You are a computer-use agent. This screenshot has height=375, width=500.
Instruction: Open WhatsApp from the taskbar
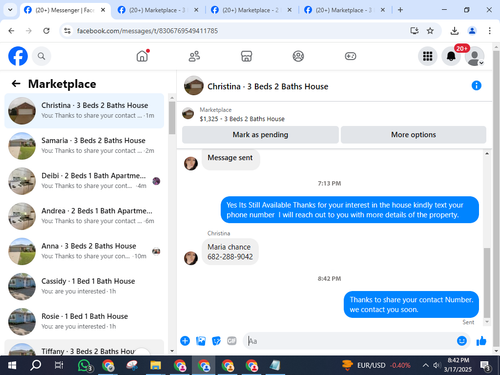[x=84, y=365]
